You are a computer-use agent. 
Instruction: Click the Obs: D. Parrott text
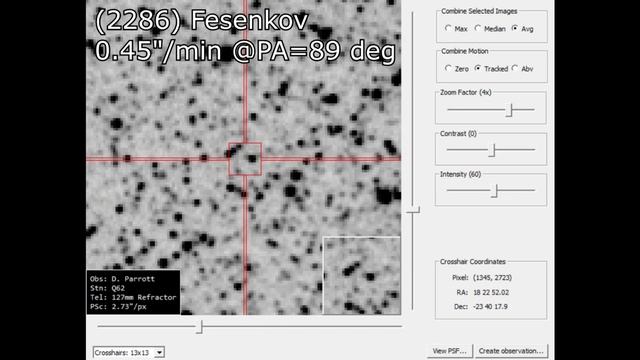[x=122, y=279]
